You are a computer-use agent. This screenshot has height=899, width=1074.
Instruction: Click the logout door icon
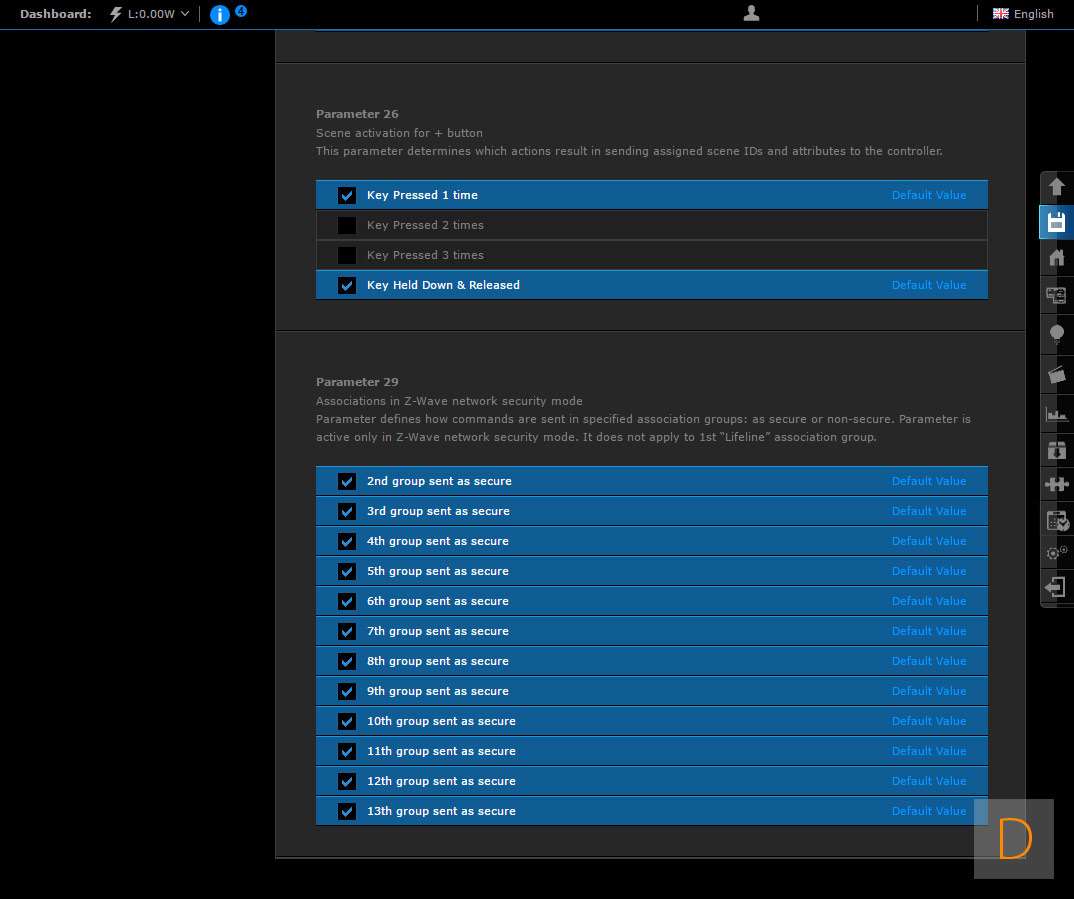[x=1056, y=587]
